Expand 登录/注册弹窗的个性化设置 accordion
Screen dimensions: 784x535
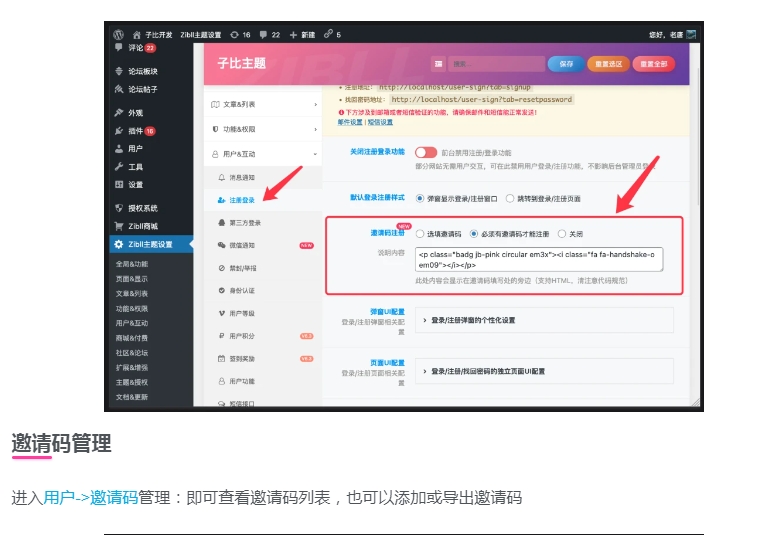(544, 320)
